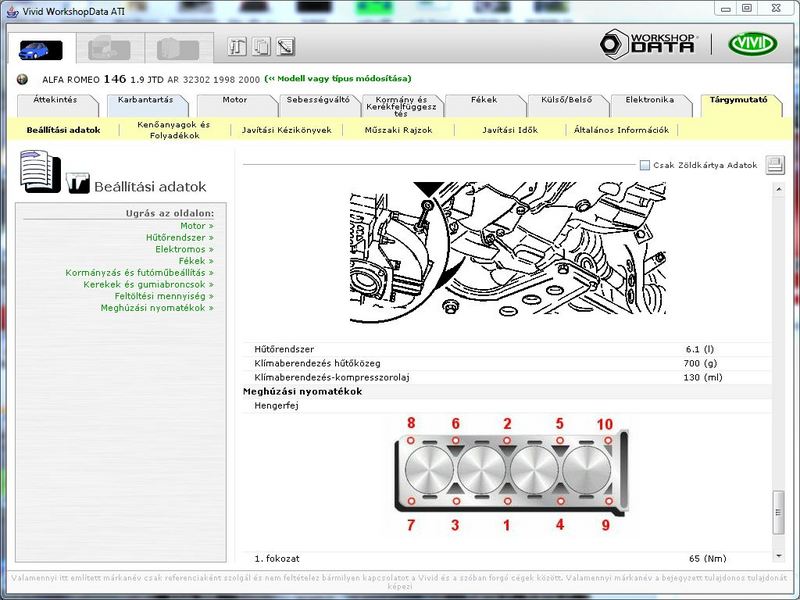Screen dimensions: 800x600
Task: Click the scrollbar down arrow
Action: click(779, 556)
